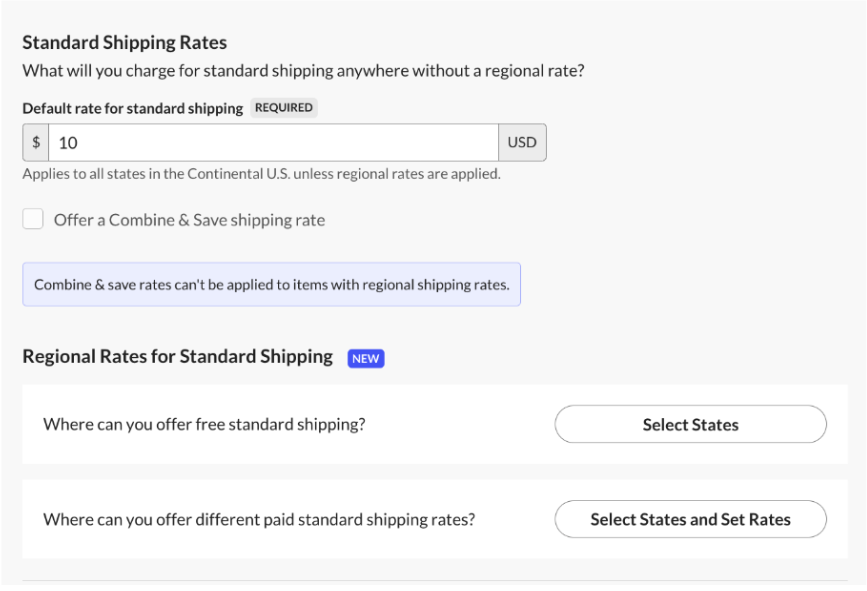Viewport: 867px width, 591px height.
Task: Click the USD currency suffix
Action: point(522,143)
